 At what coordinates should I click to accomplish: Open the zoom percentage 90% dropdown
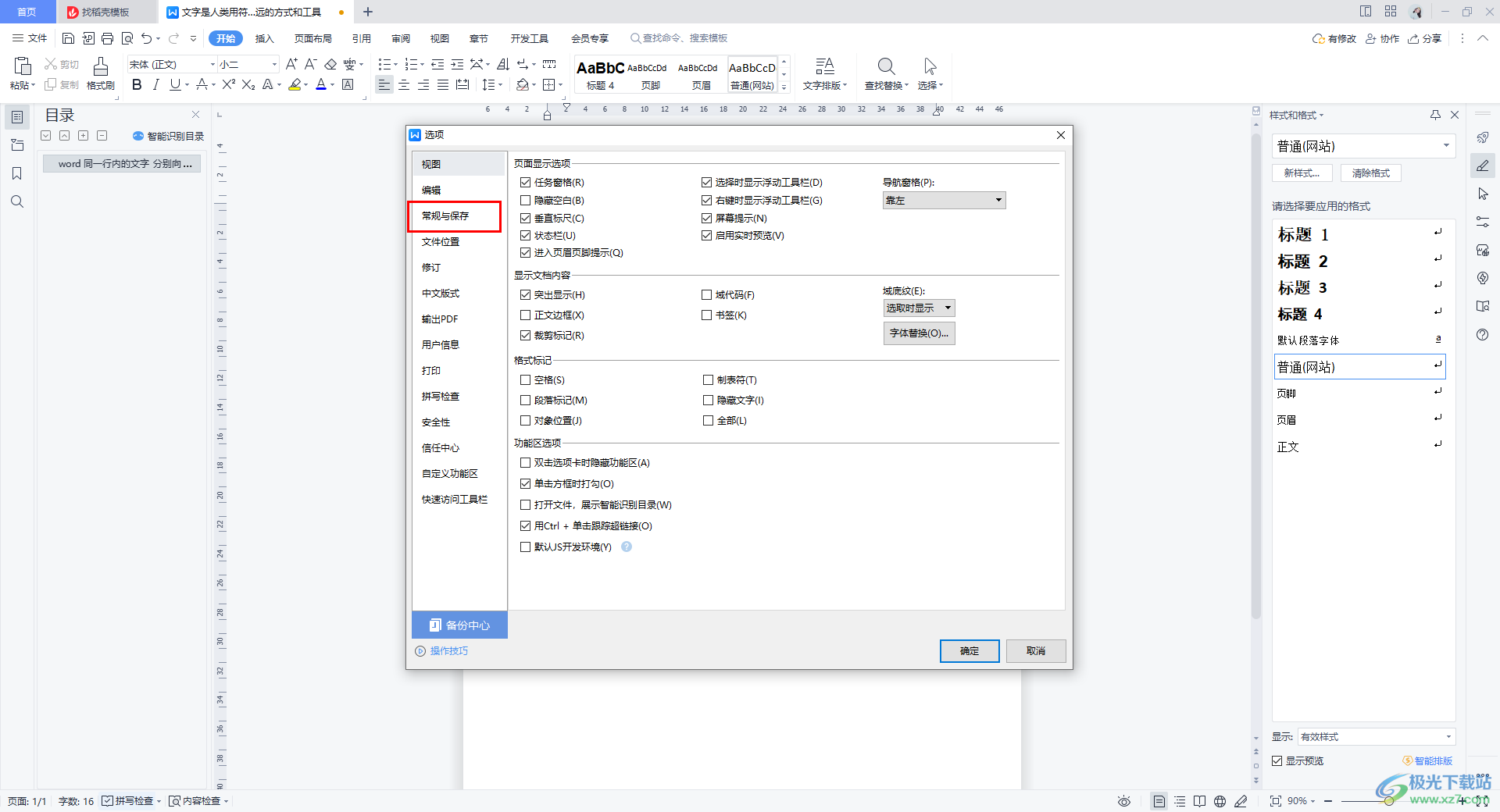[1301, 801]
